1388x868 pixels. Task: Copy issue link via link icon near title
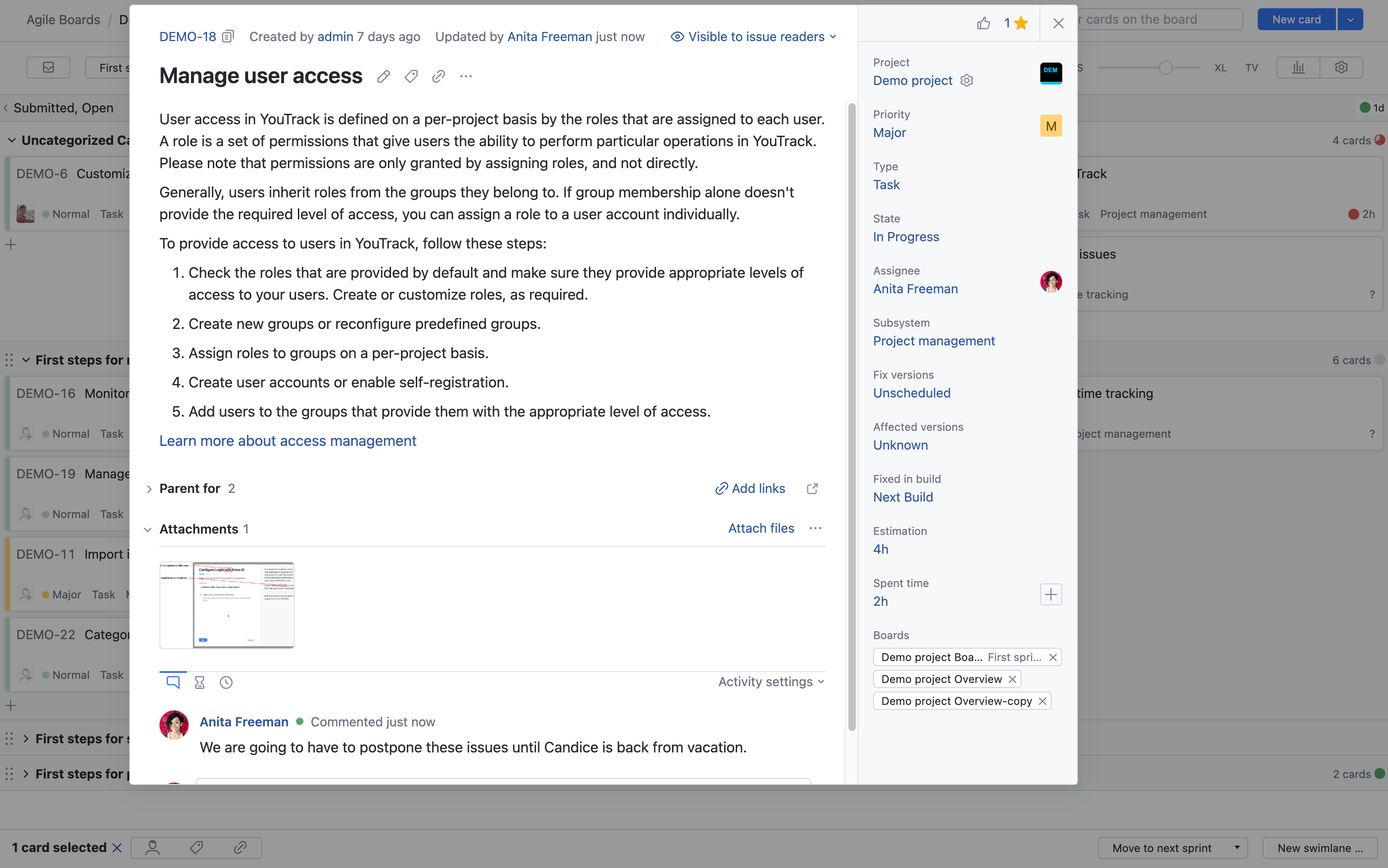[x=438, y=76]
